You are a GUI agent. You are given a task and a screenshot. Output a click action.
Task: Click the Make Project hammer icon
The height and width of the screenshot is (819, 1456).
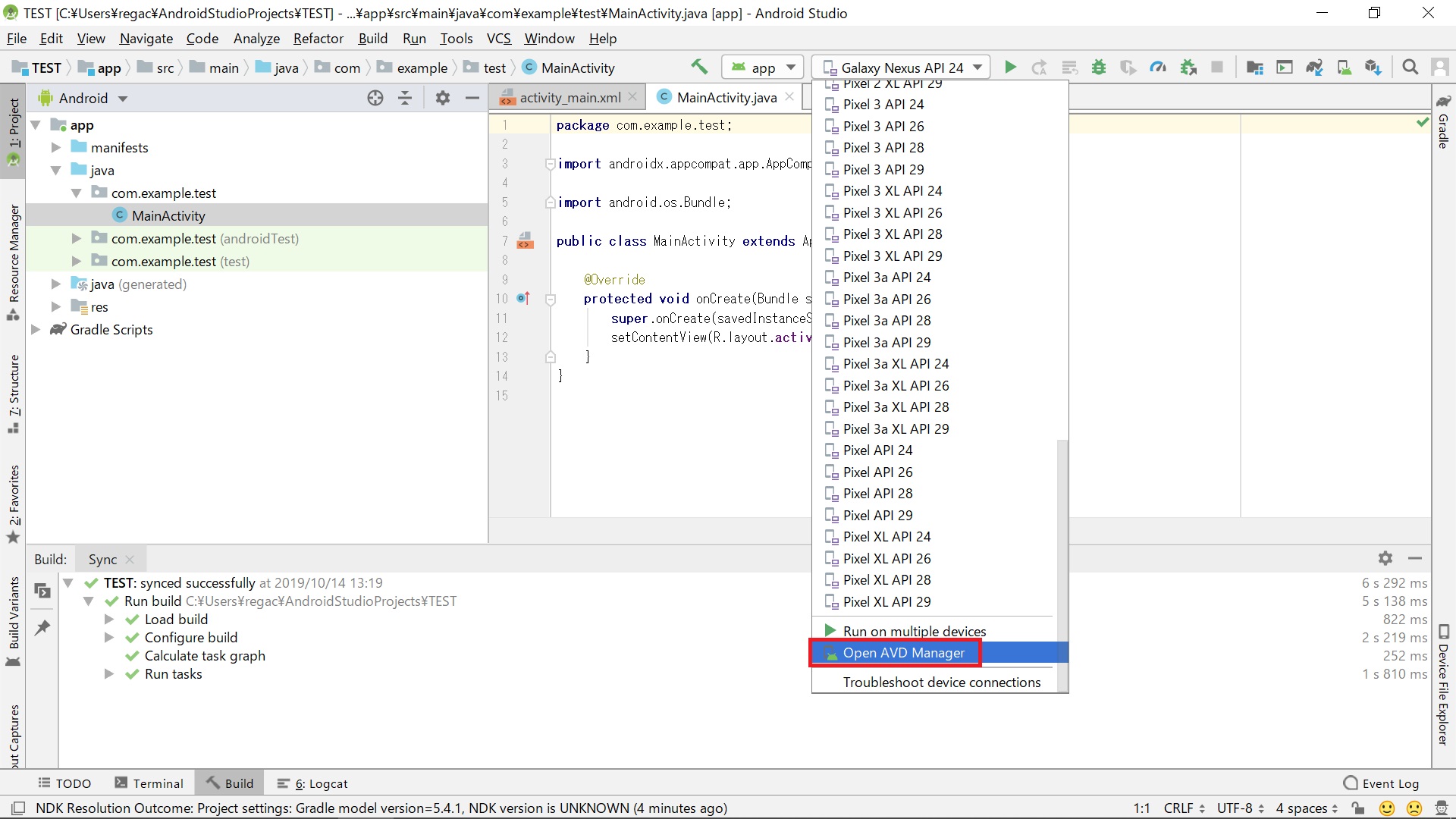click(x=699, y=67)
